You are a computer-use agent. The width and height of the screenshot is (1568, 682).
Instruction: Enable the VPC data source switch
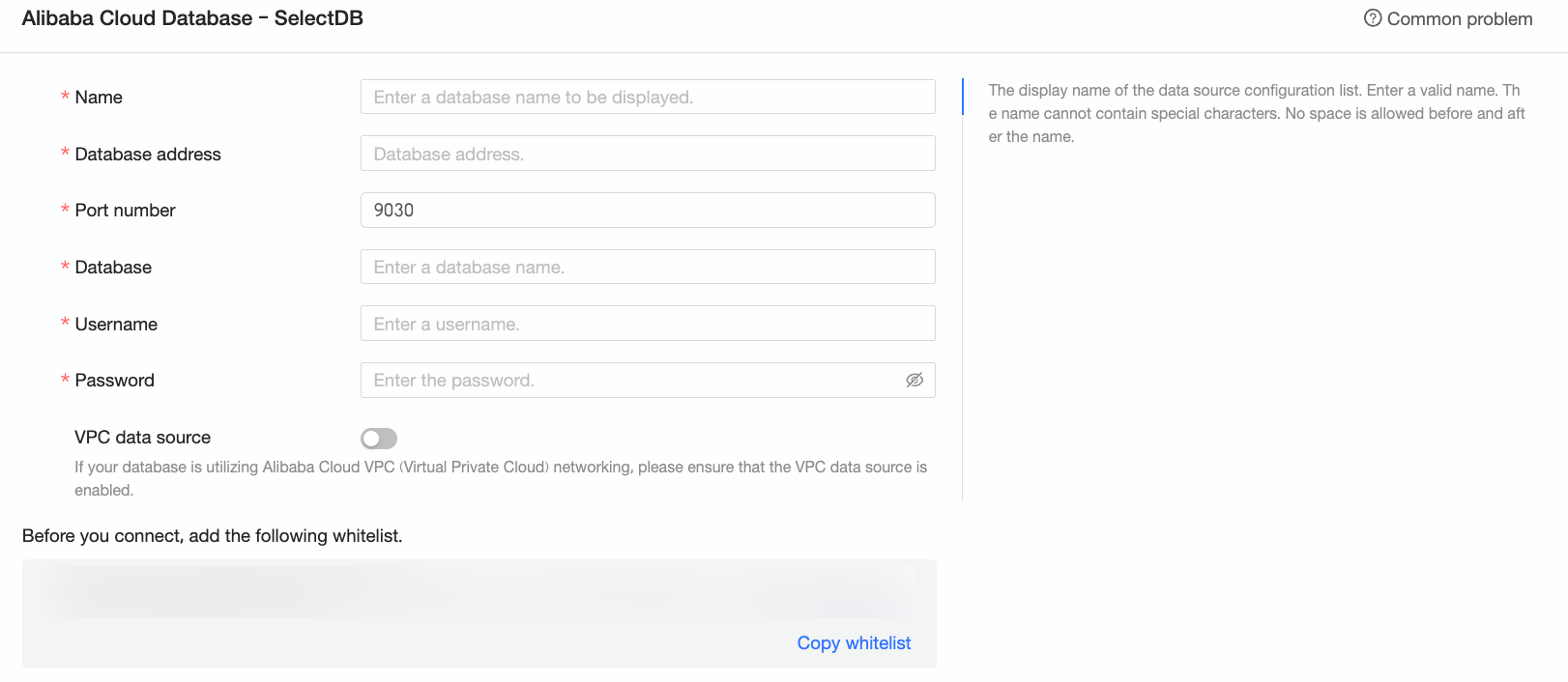tap(379, 439)
